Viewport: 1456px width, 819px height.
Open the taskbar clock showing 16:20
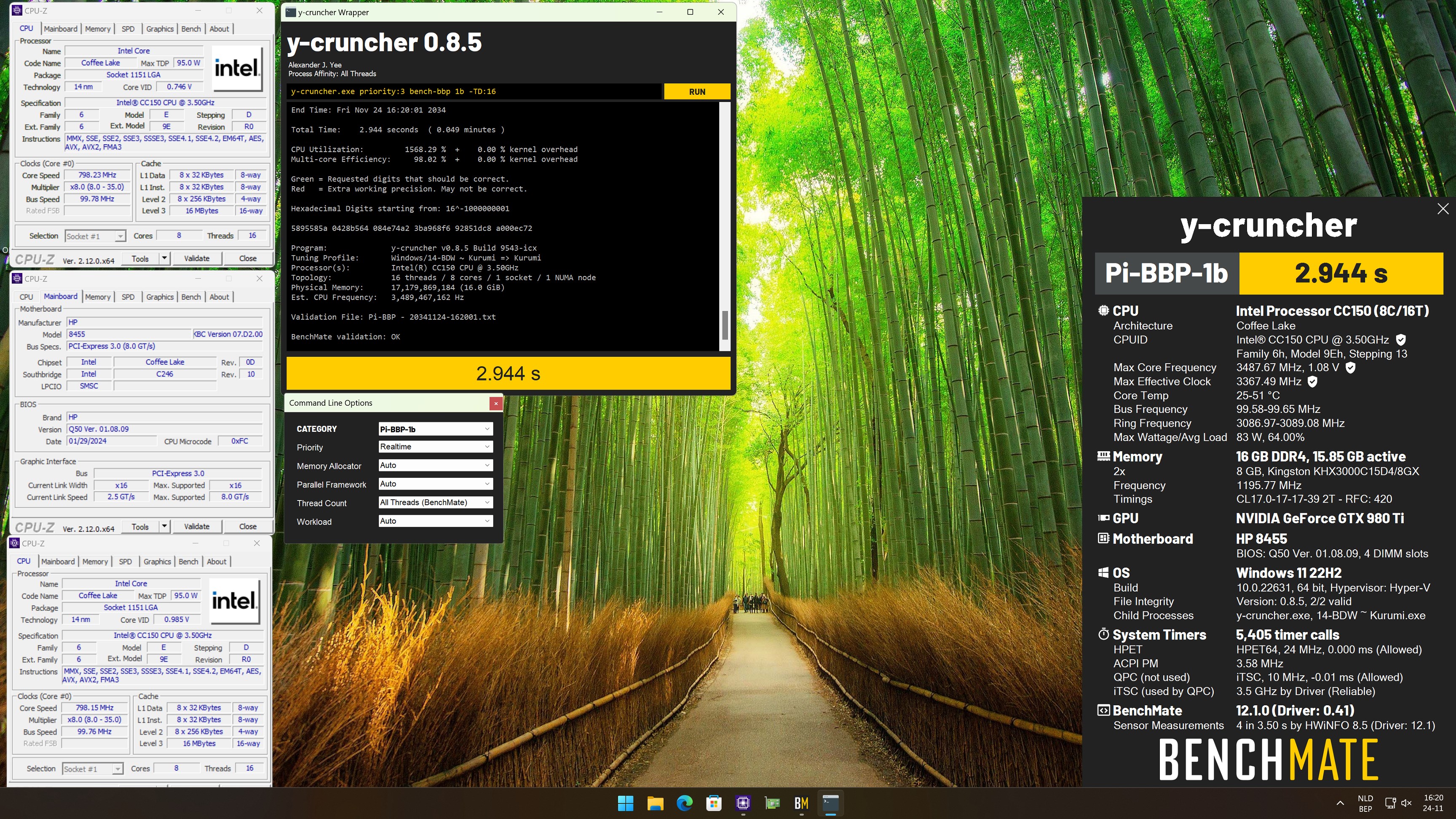pos(1433,803)
